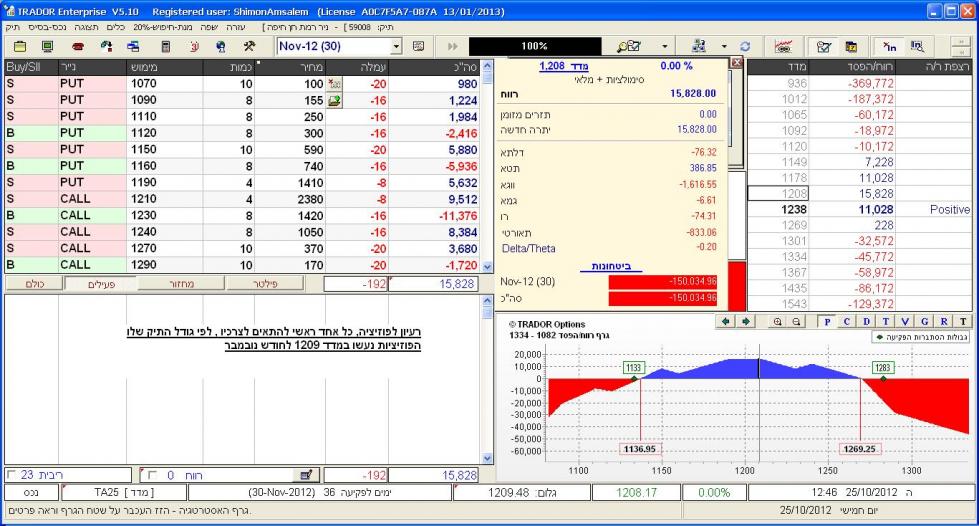Open the Nov-12 (30) expiry dropdown
The image size is (979, 526).
tap(396, 47)
